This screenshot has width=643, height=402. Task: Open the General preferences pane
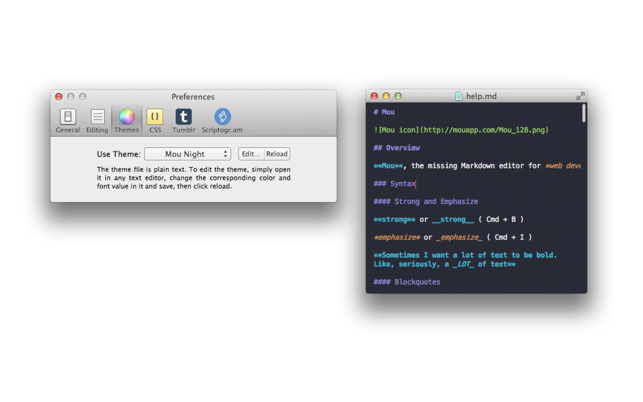point(68,121)
